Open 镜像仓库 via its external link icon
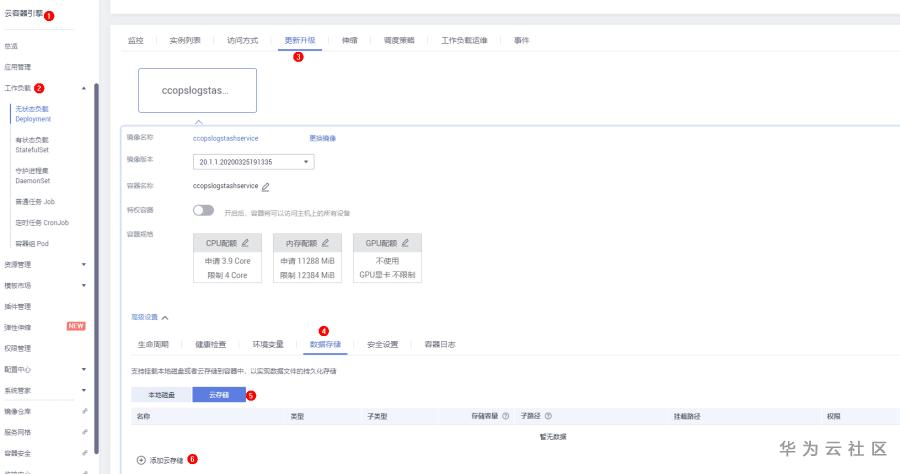The height and width of the screenshot is (474, 900). pos(84,411)
